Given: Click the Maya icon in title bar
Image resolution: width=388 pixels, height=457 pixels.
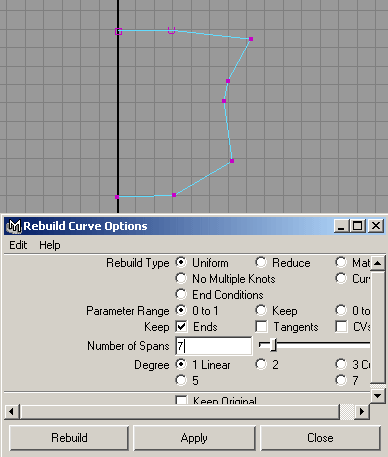Looking at the screenshot, I should tap(14, 226).
